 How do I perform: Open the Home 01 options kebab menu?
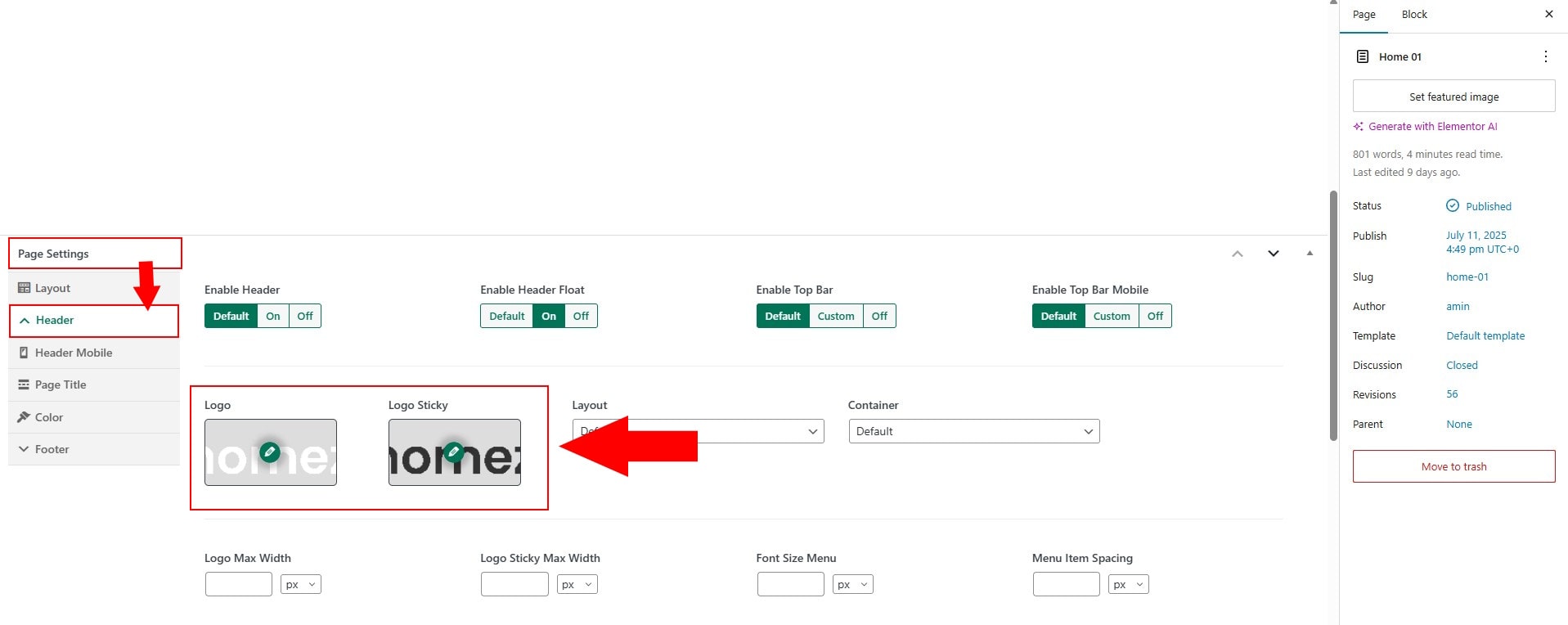tap(1545, 56)
